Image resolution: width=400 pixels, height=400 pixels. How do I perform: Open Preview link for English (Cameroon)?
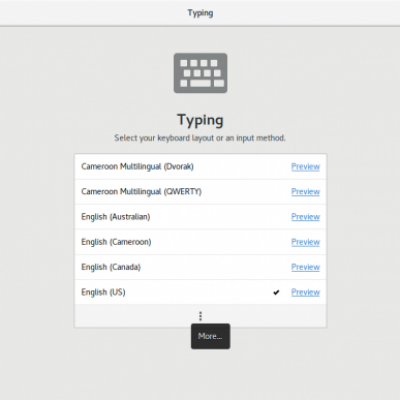pos(305,242)
